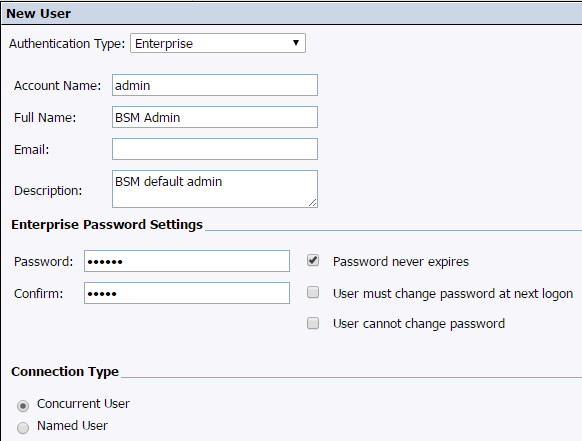
Task: Focus the Password entry field
Action: pyautogui.click(x=187, y=261)
